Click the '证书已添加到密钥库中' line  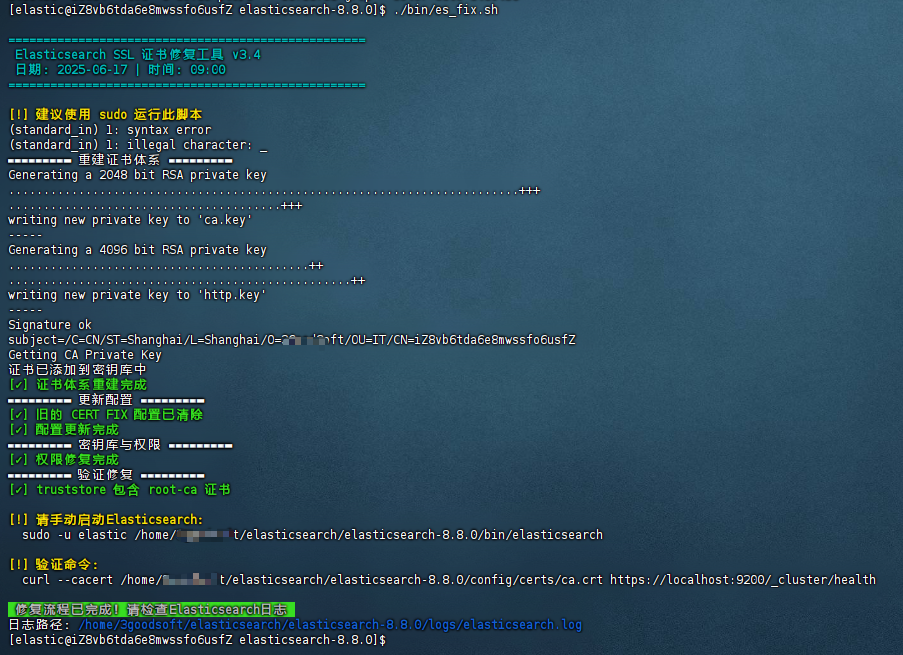click(x=78, y=369)
